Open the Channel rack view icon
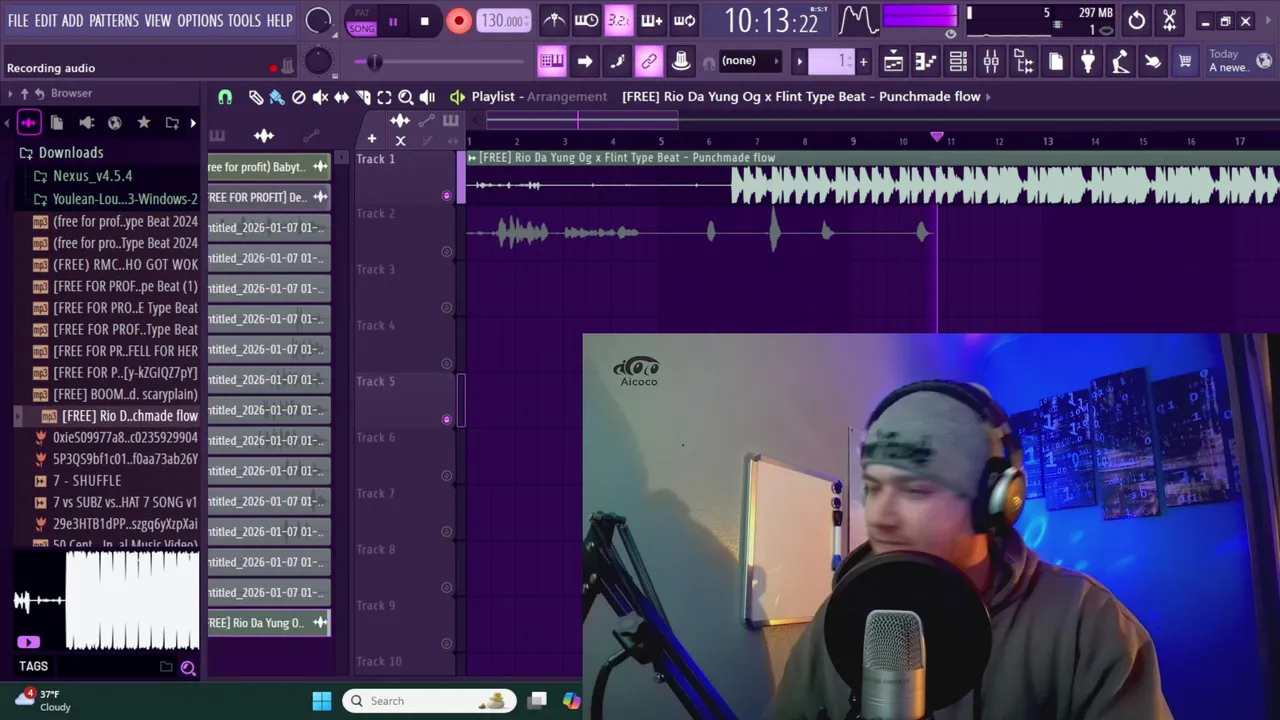1280x720 pixels. click(958, 62)
